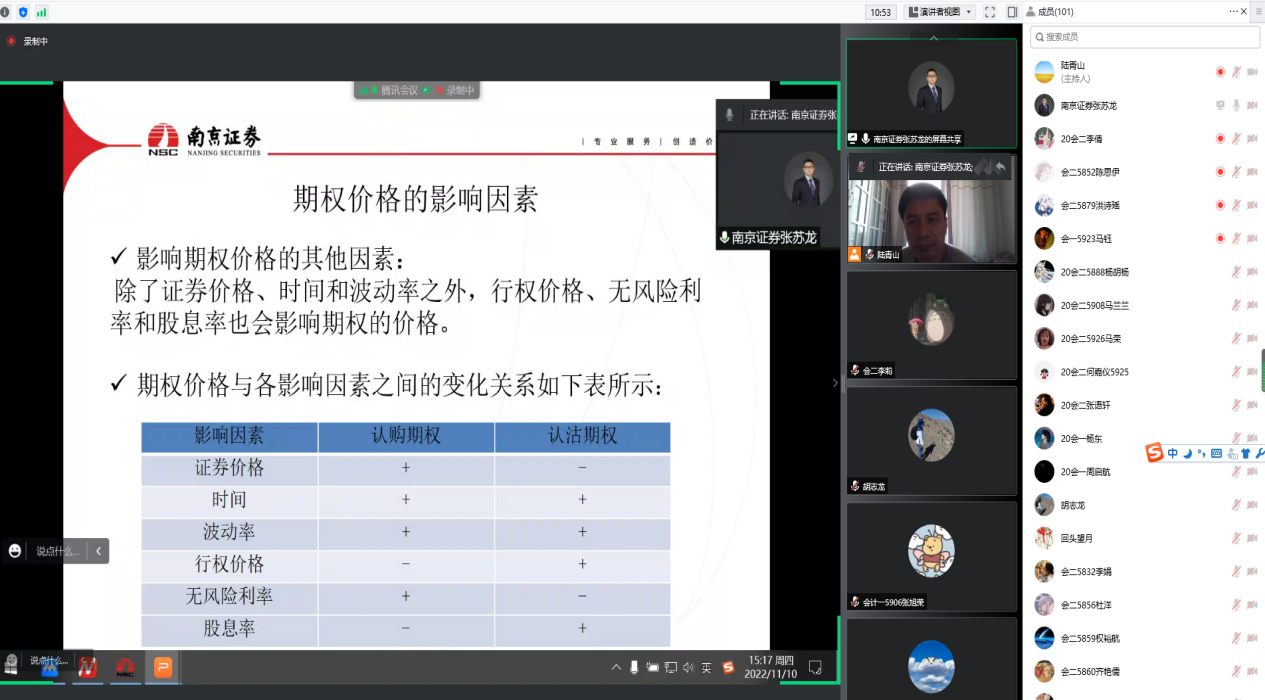
Task: Open the three-dot more menu in members panel
Action: point(1233,11)
